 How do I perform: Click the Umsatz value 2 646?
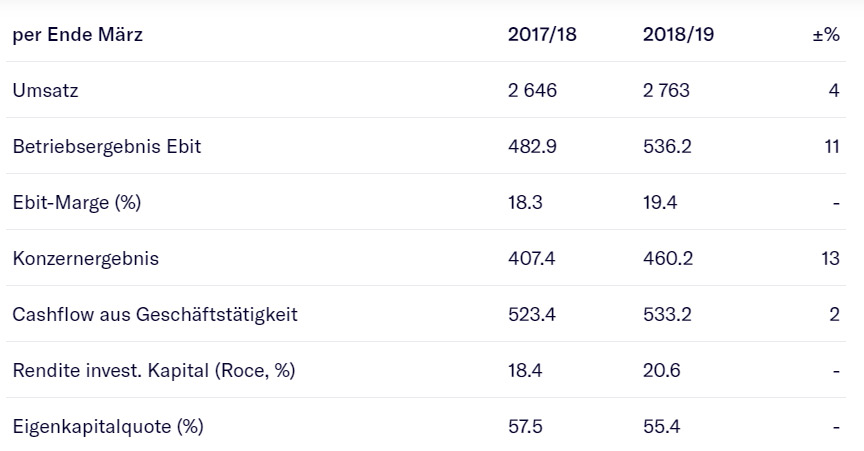tap(532, 91)
